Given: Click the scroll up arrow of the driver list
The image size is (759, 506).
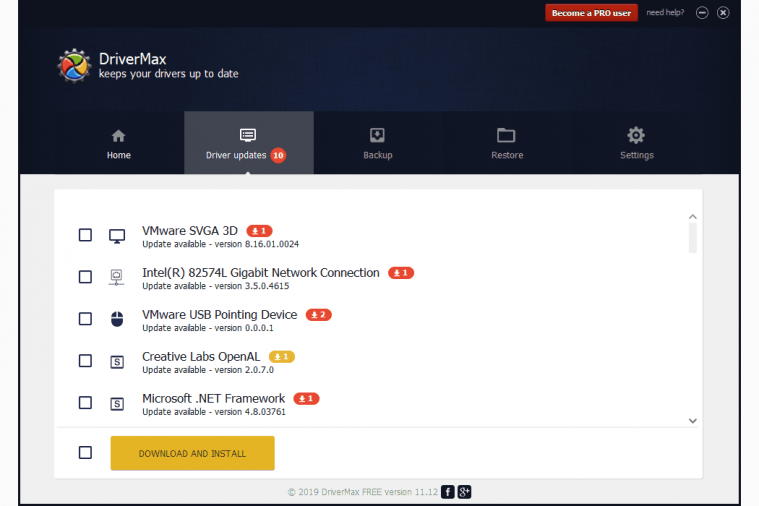Looking at the screenshot, I should point(693,216).
